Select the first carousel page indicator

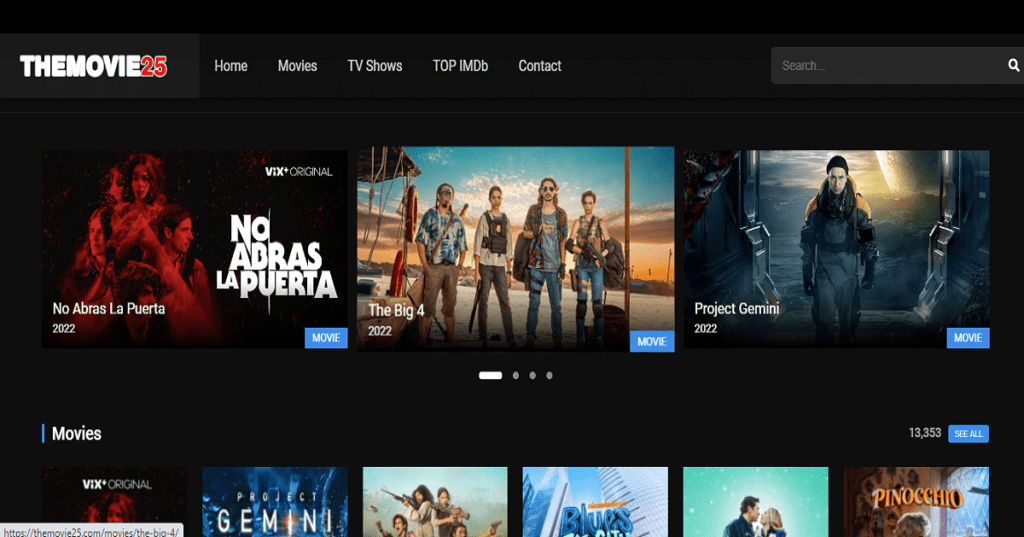click(490, 376)
